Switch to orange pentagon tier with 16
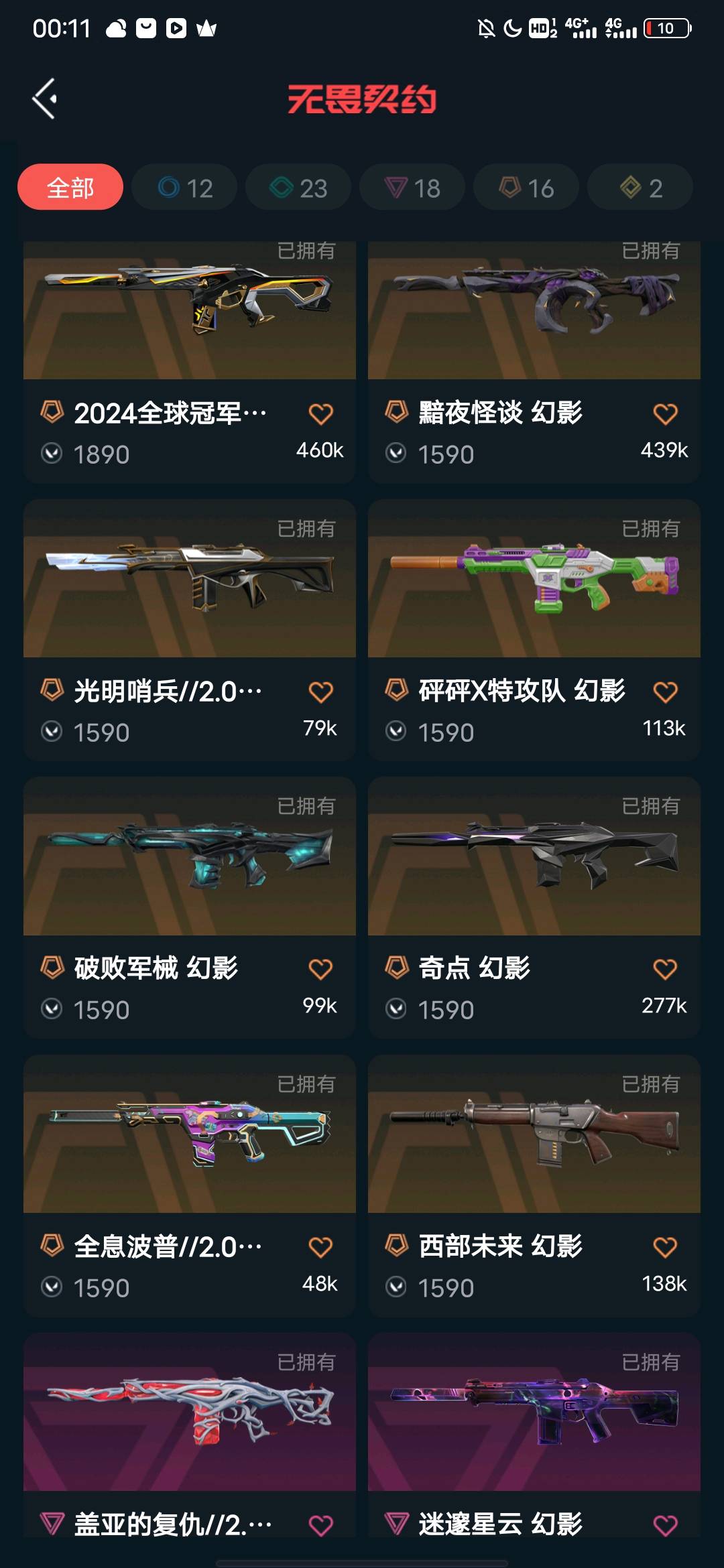This screenshot has height=1568, width=724. coord(526,187)
